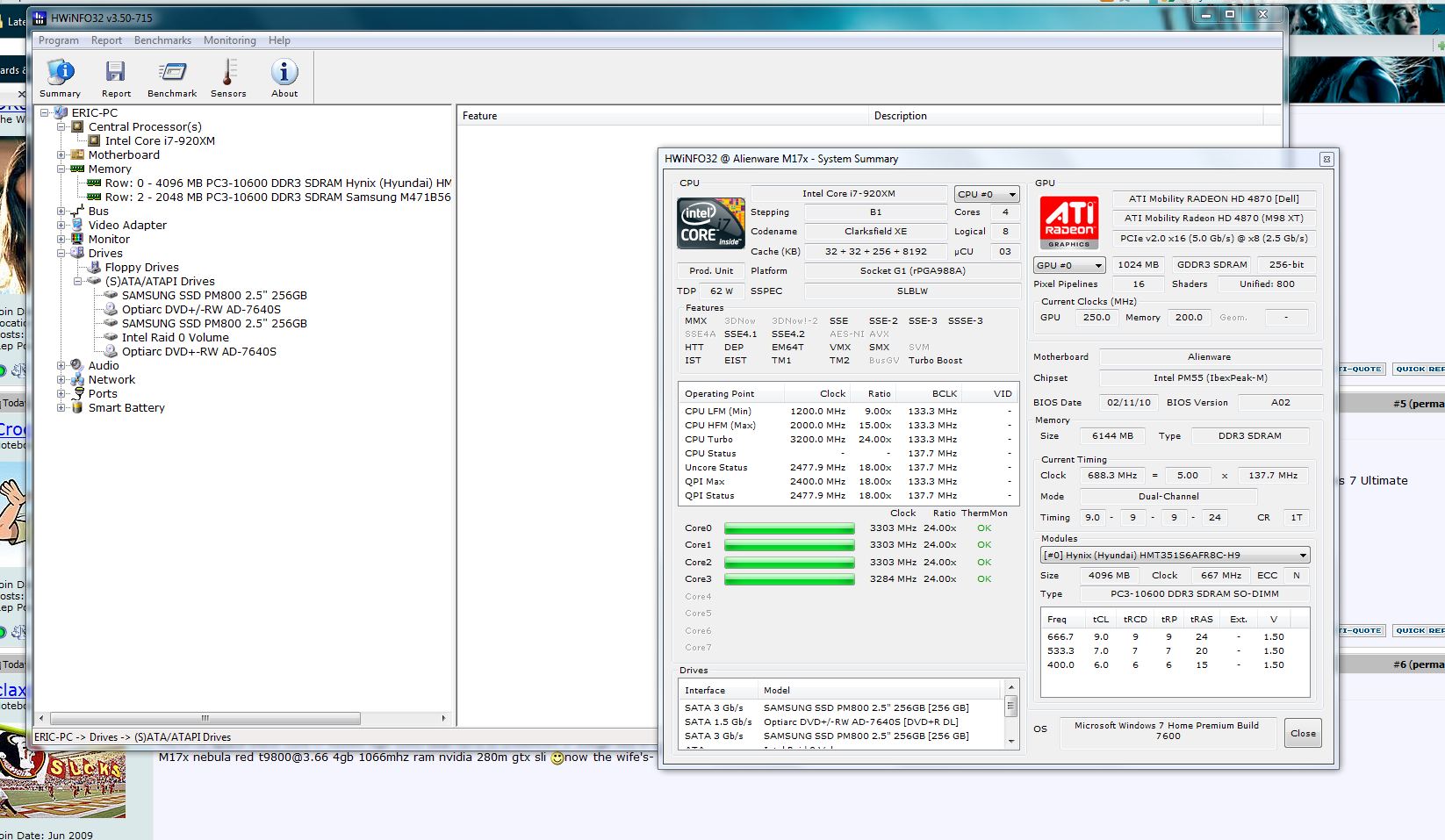Open the Benchmarks menu
Screen dimensions: 1445x840
pyautogui.click(x=162, y=40)
